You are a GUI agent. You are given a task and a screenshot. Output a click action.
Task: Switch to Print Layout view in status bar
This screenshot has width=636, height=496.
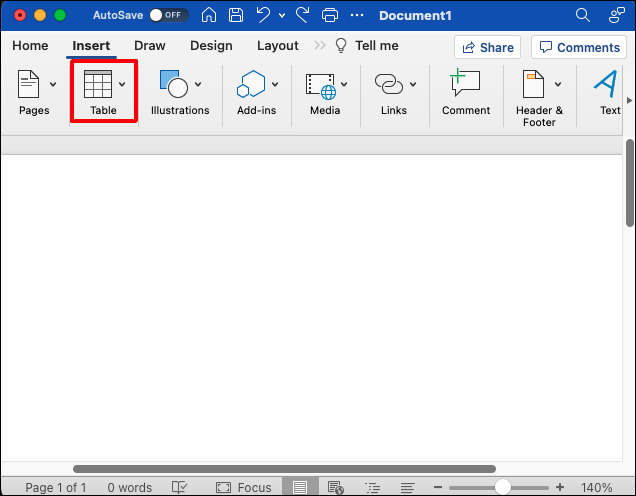click(300, 487)
